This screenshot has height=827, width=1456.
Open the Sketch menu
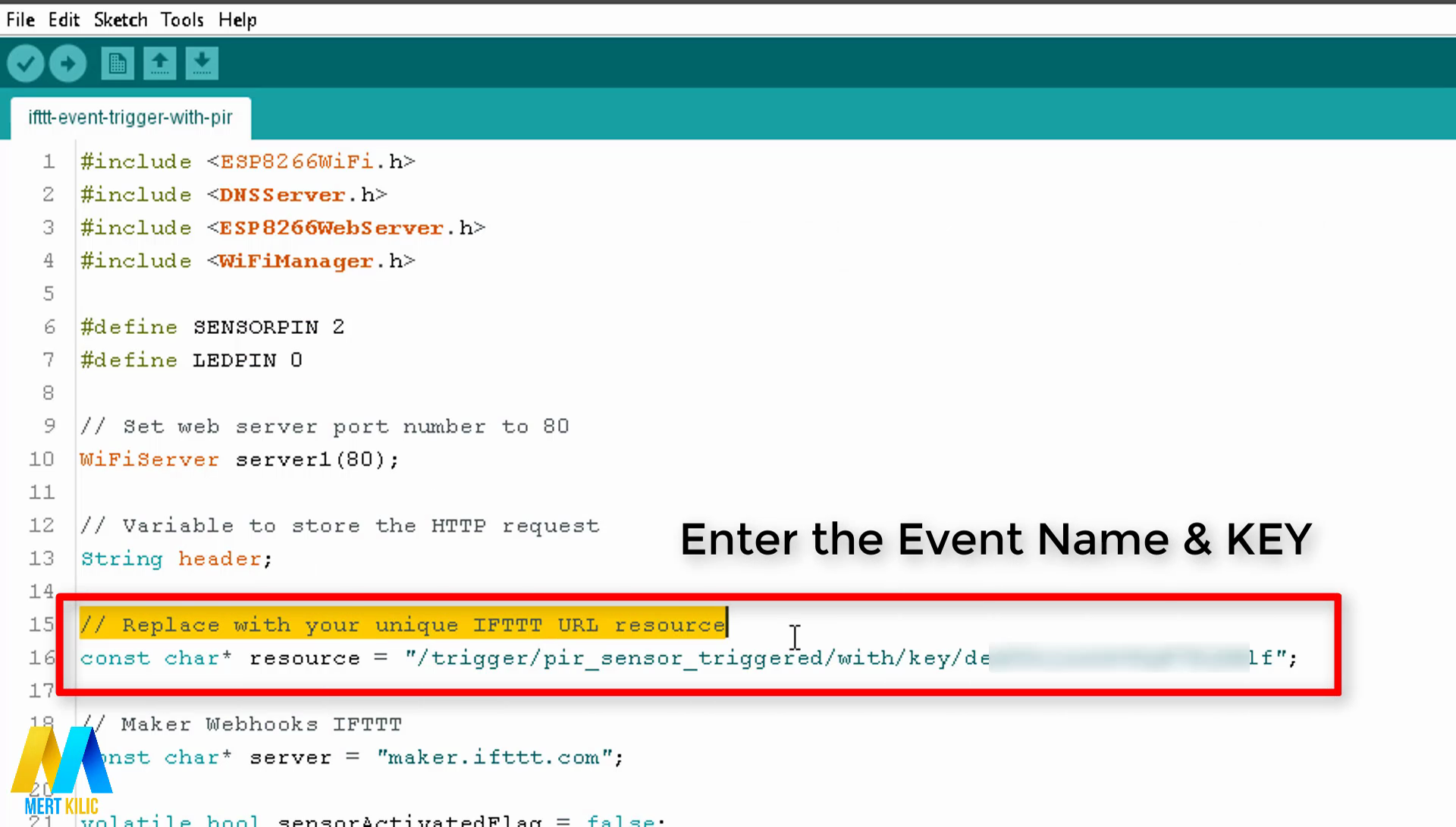point(121,20)
